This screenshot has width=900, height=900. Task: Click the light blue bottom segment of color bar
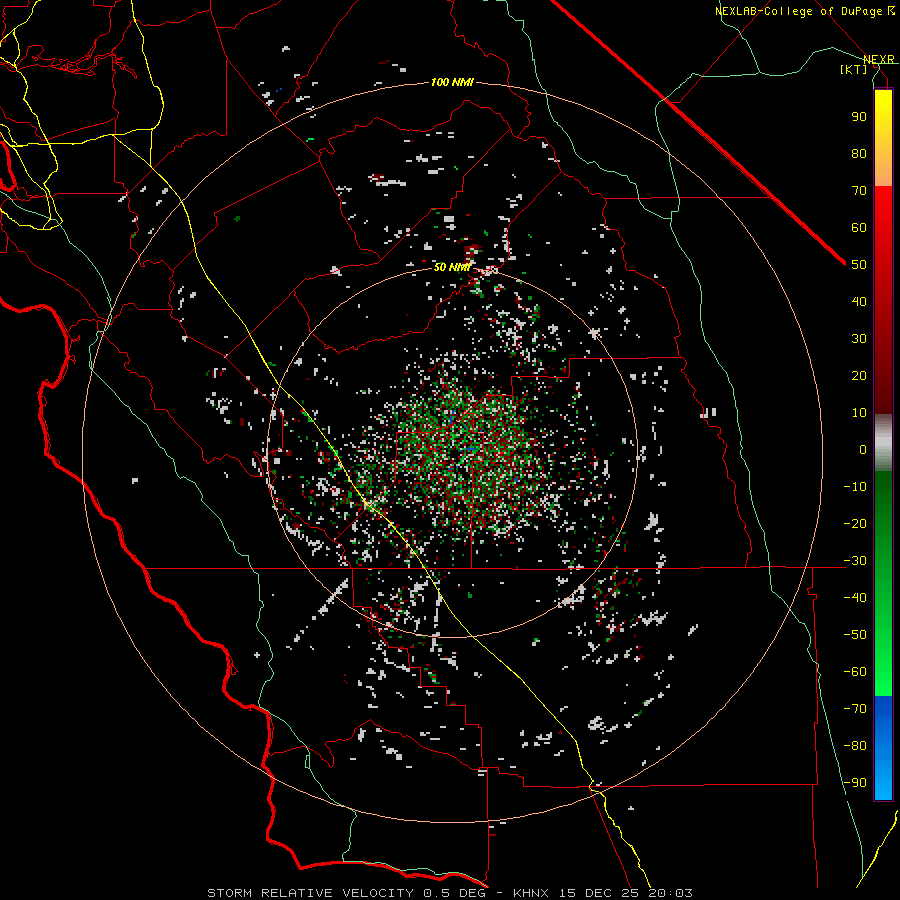tap(883, 778)
